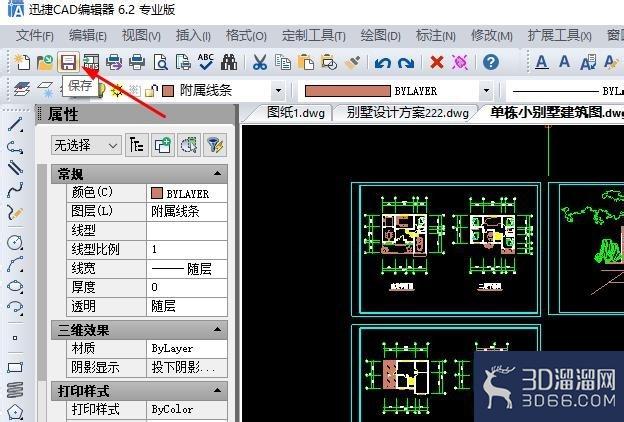
Task: Switch to the 别墅设计方案222.dwg tab
Action: 407,113
